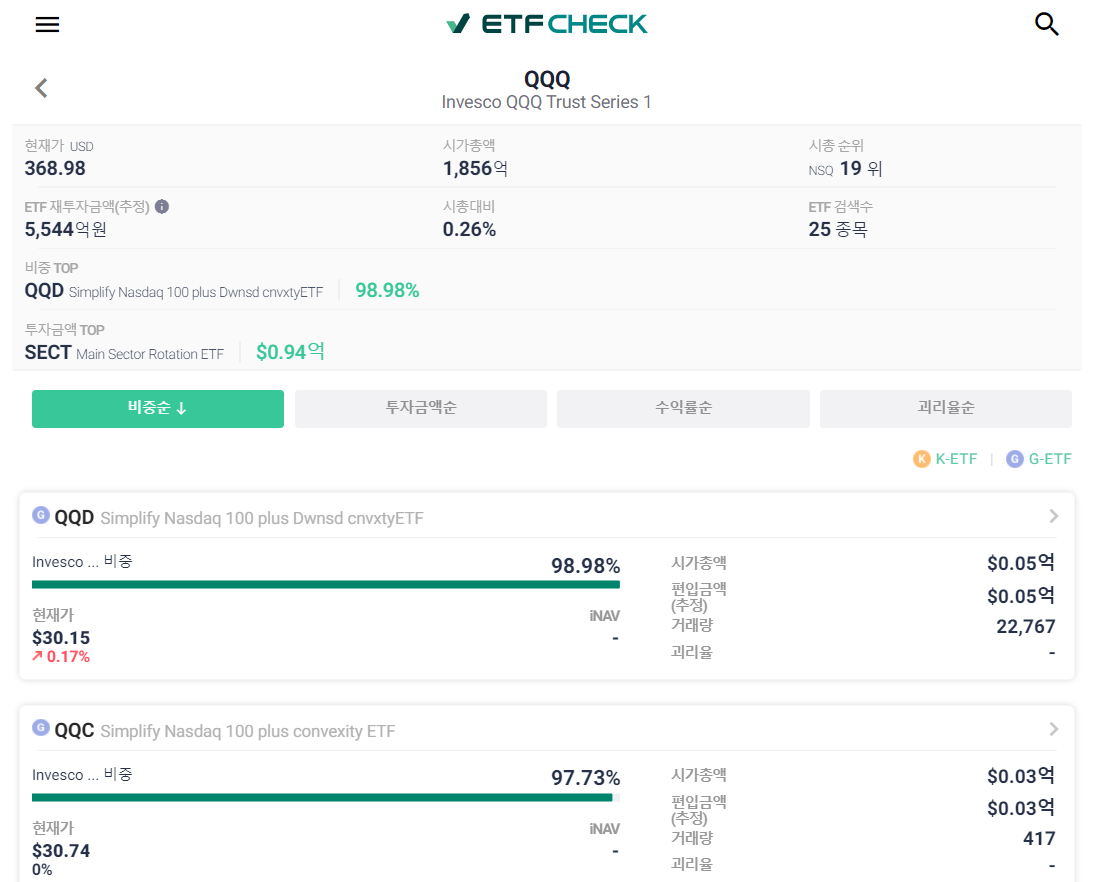Click 5,544억원 reinvestment amount

coord(65,230)
